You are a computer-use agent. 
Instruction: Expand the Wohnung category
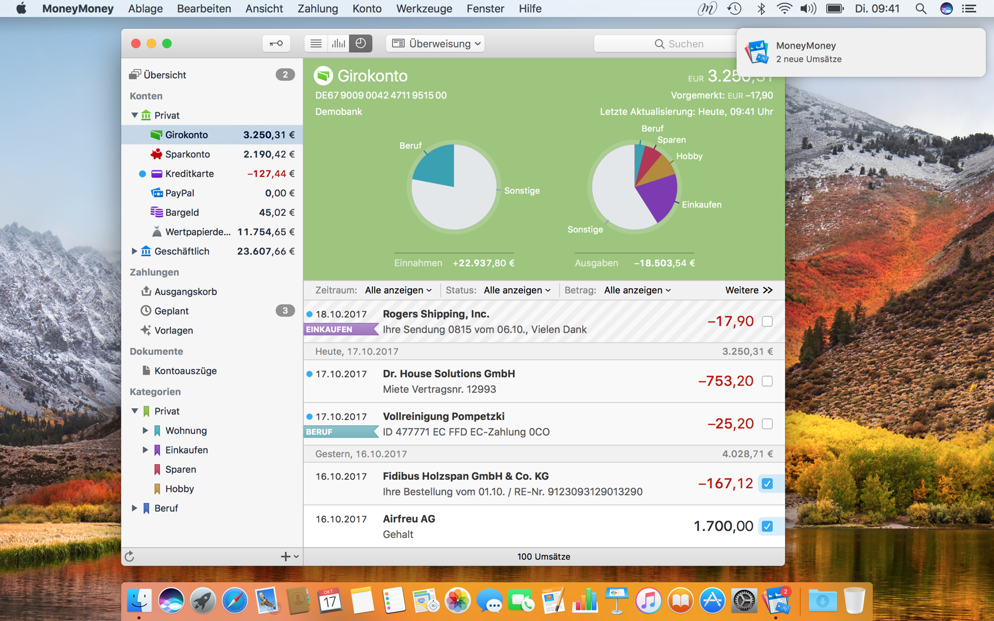point(145,431)
